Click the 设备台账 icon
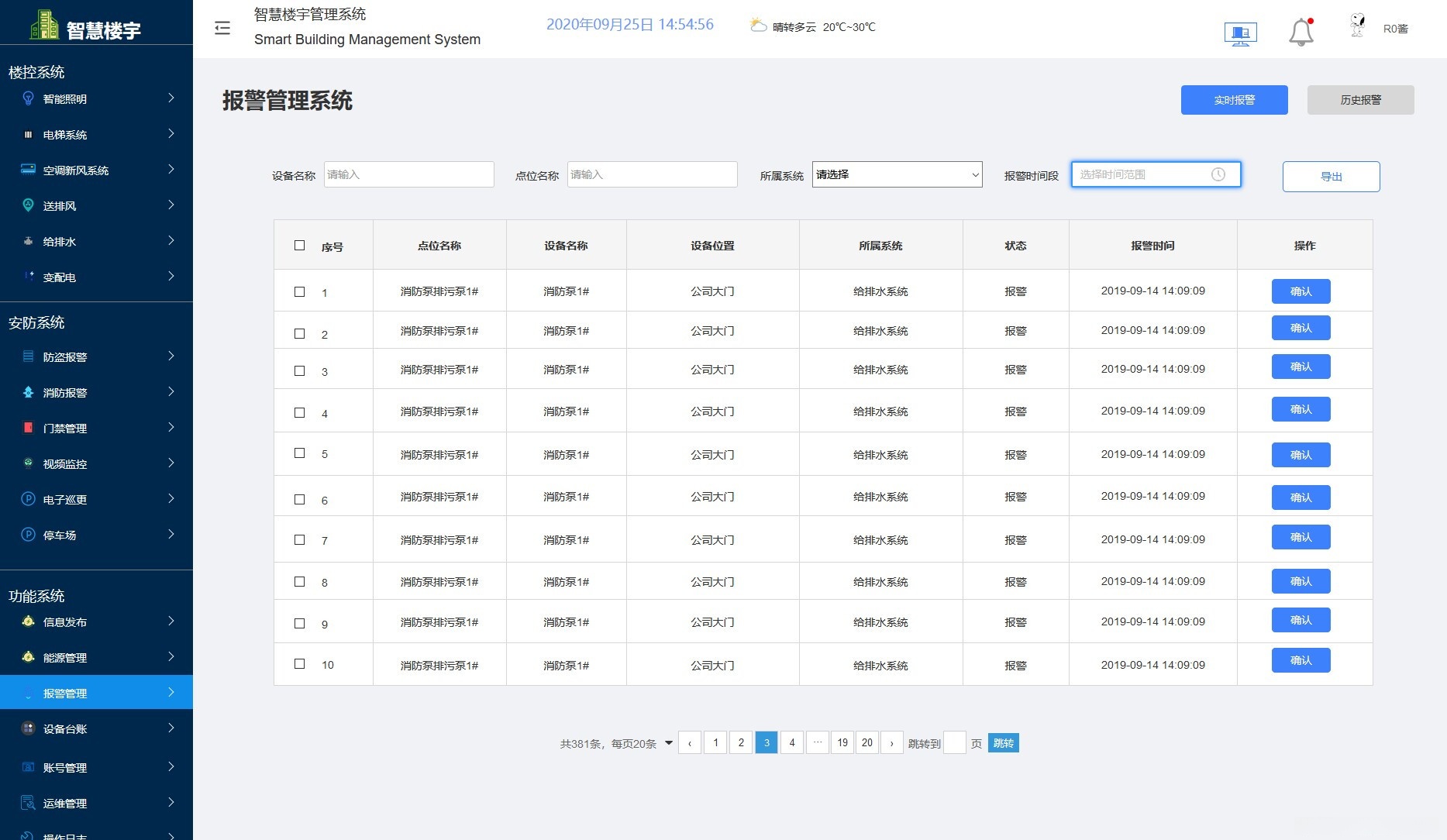Viewport: 1447px width, 840px height. coord(28,728)
